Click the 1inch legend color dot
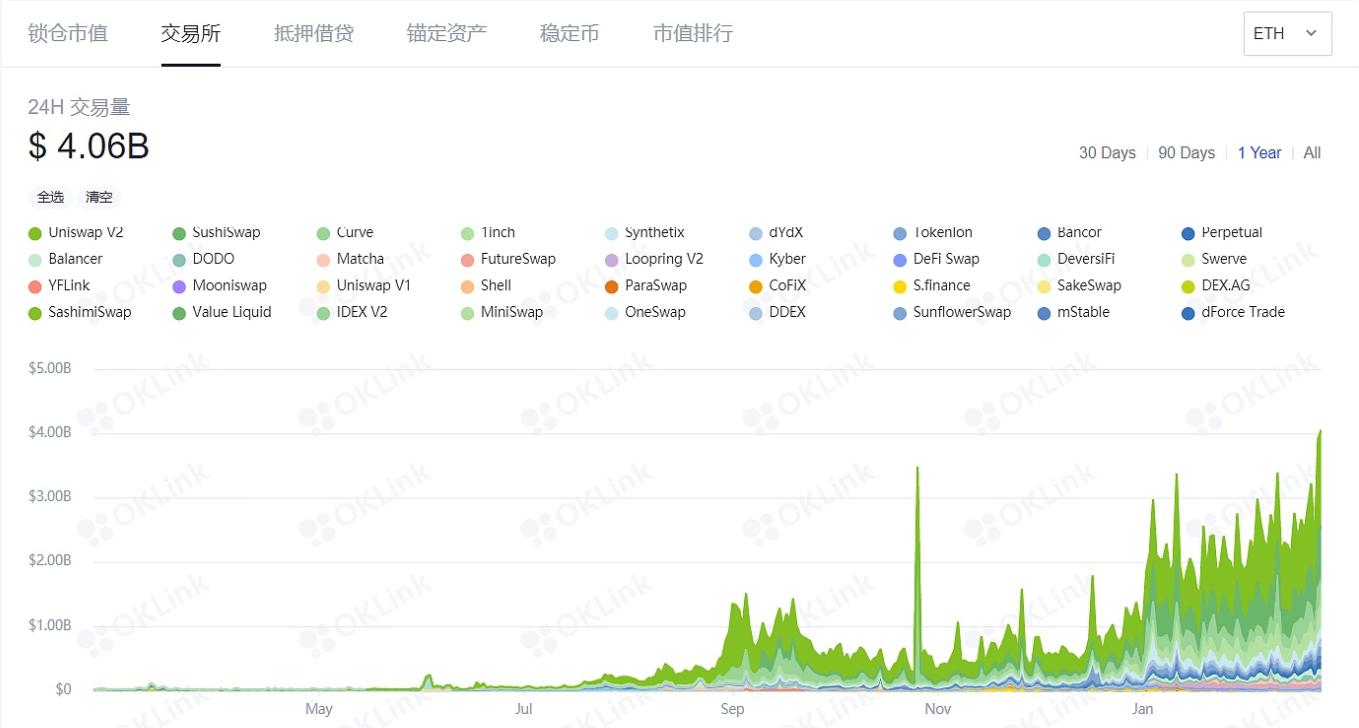This screenshot has height=728, width=1359. pyautogui.click(x=467, y=233)
